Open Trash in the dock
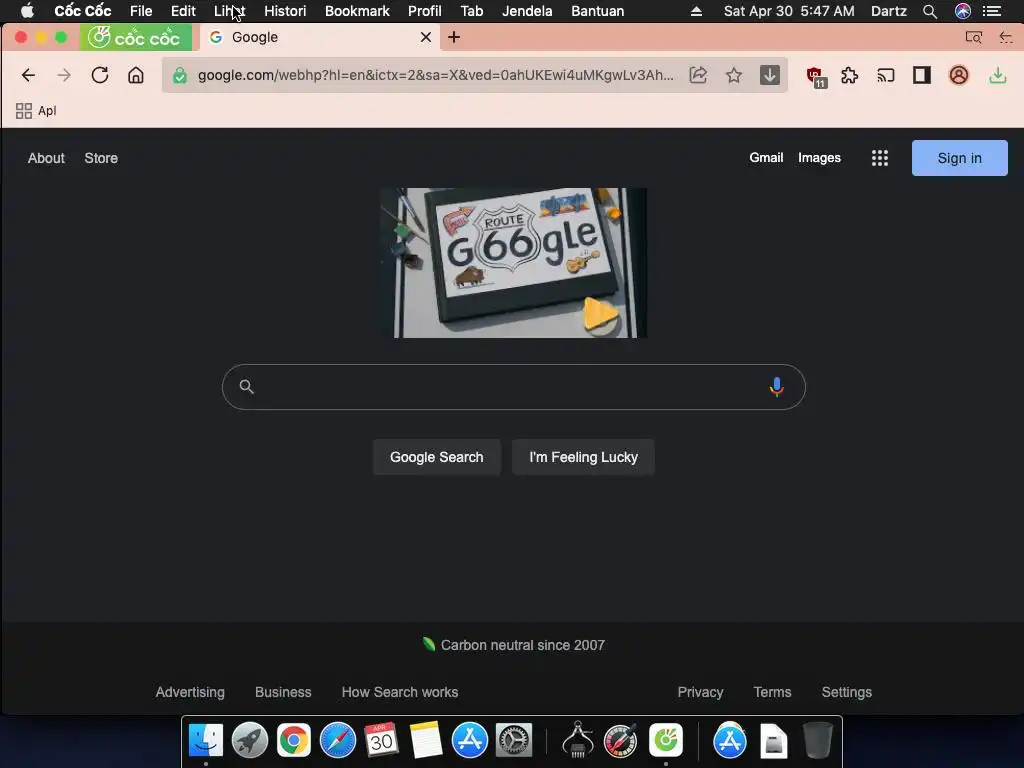 click(817, 740)
